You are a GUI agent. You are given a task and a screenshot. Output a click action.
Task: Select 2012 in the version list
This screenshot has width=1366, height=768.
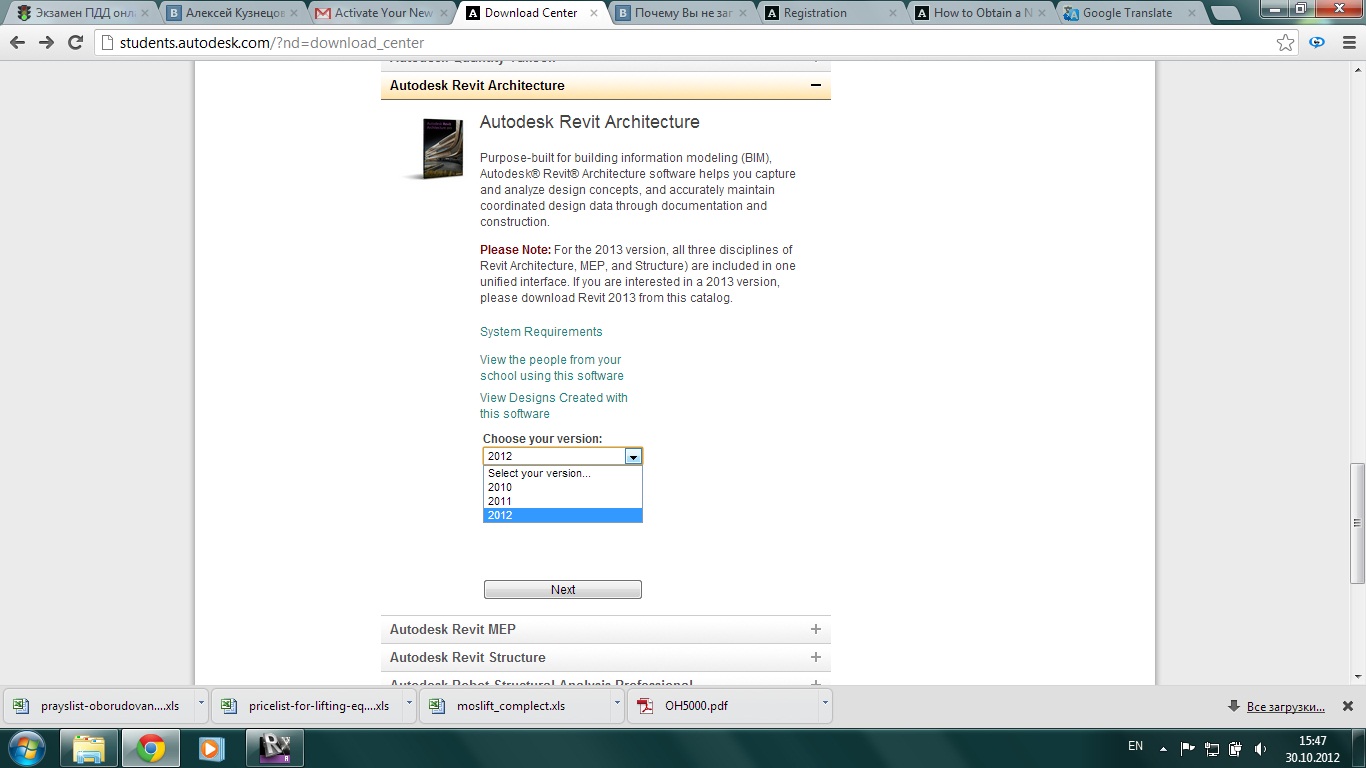pos(563,516)
